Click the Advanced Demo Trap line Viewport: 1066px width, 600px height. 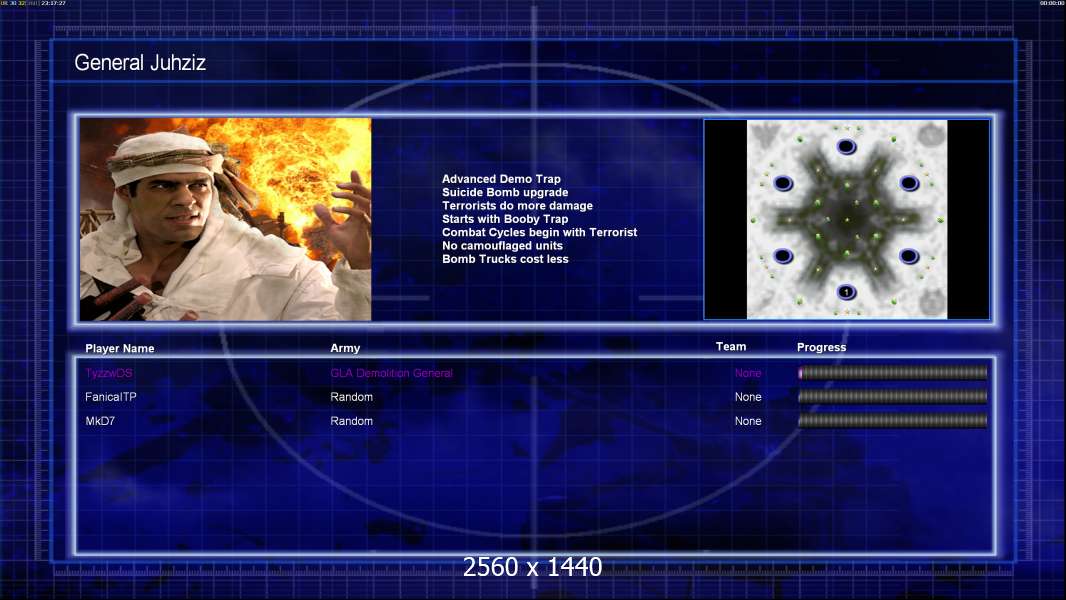pos(501,179)
